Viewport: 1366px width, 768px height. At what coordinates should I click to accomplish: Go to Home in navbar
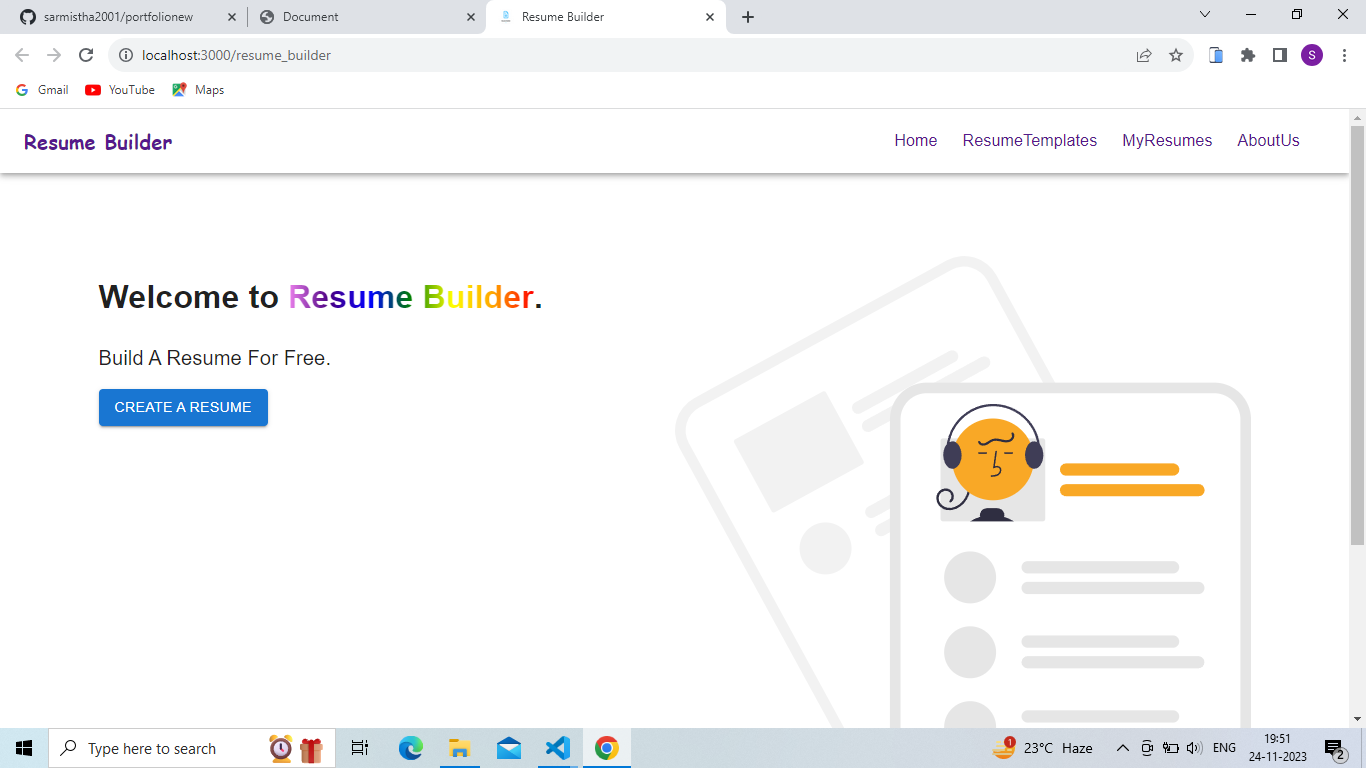(916, 141)
